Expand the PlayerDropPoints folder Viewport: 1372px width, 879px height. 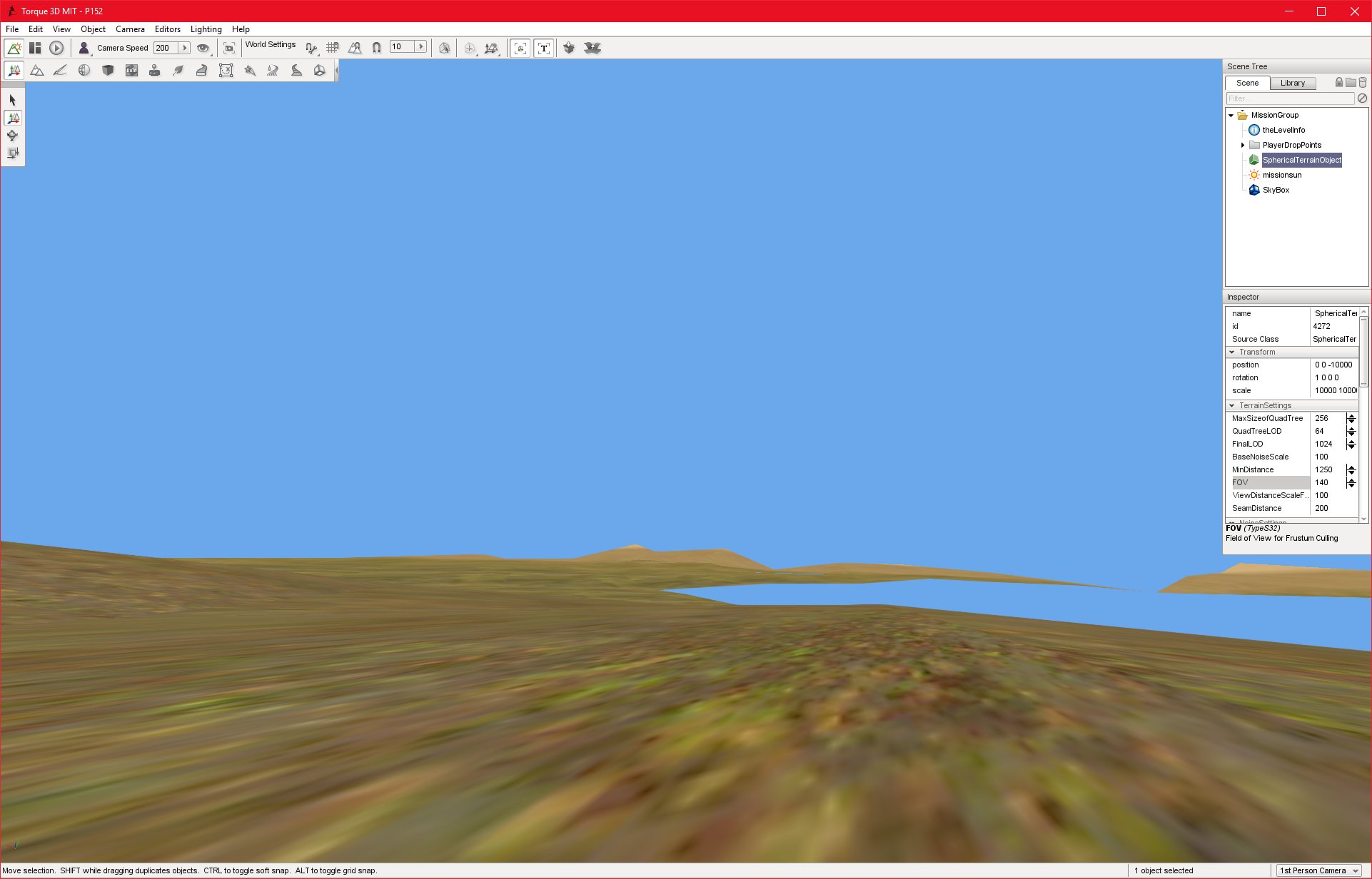(1243, 145)
